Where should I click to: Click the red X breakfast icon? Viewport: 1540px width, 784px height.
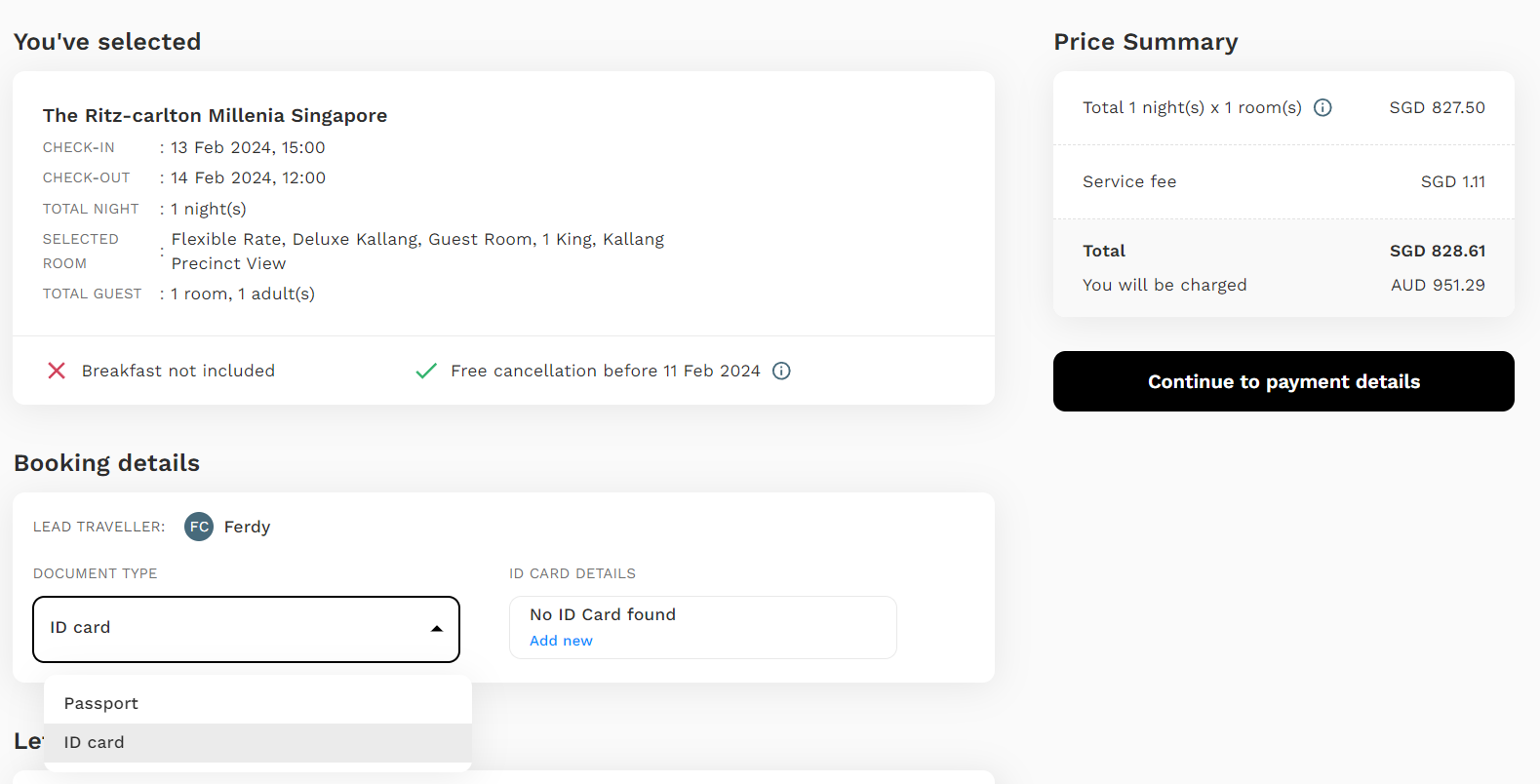(57, 371)
